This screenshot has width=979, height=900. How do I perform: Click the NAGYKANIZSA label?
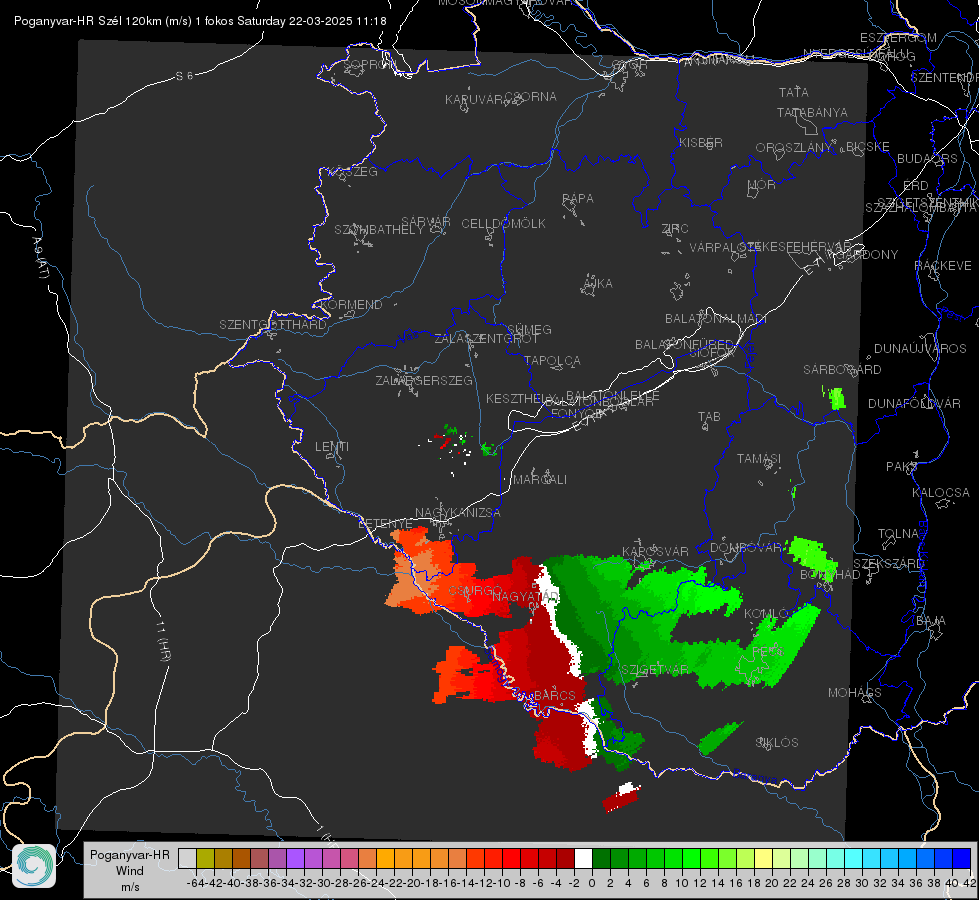[458, 513]
